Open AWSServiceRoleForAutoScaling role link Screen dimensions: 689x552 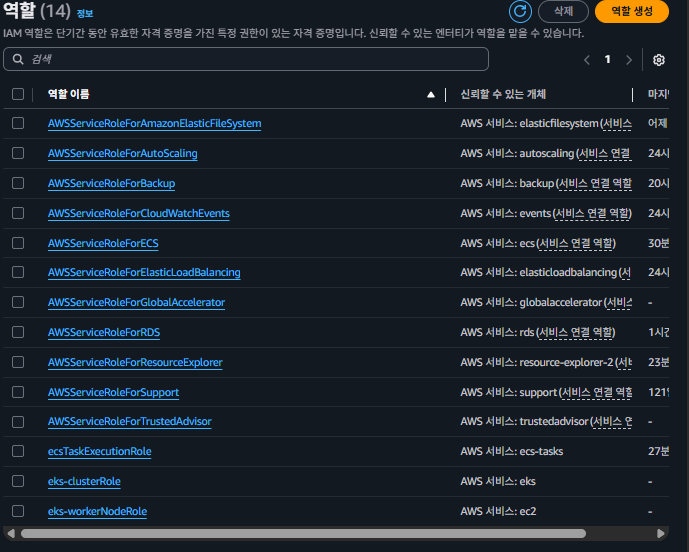[123, 153]
